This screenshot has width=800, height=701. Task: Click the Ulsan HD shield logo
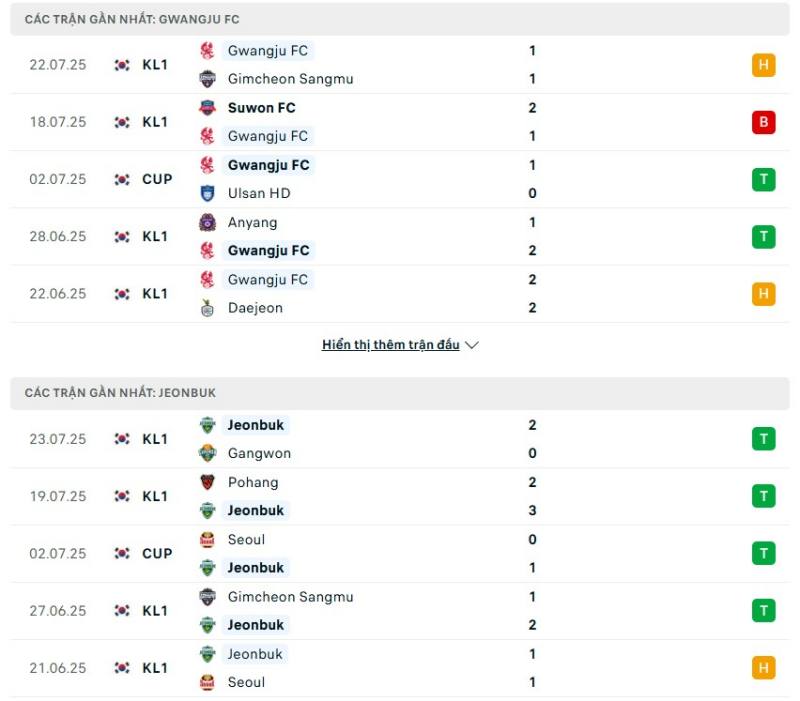click(x=207, y=193)
